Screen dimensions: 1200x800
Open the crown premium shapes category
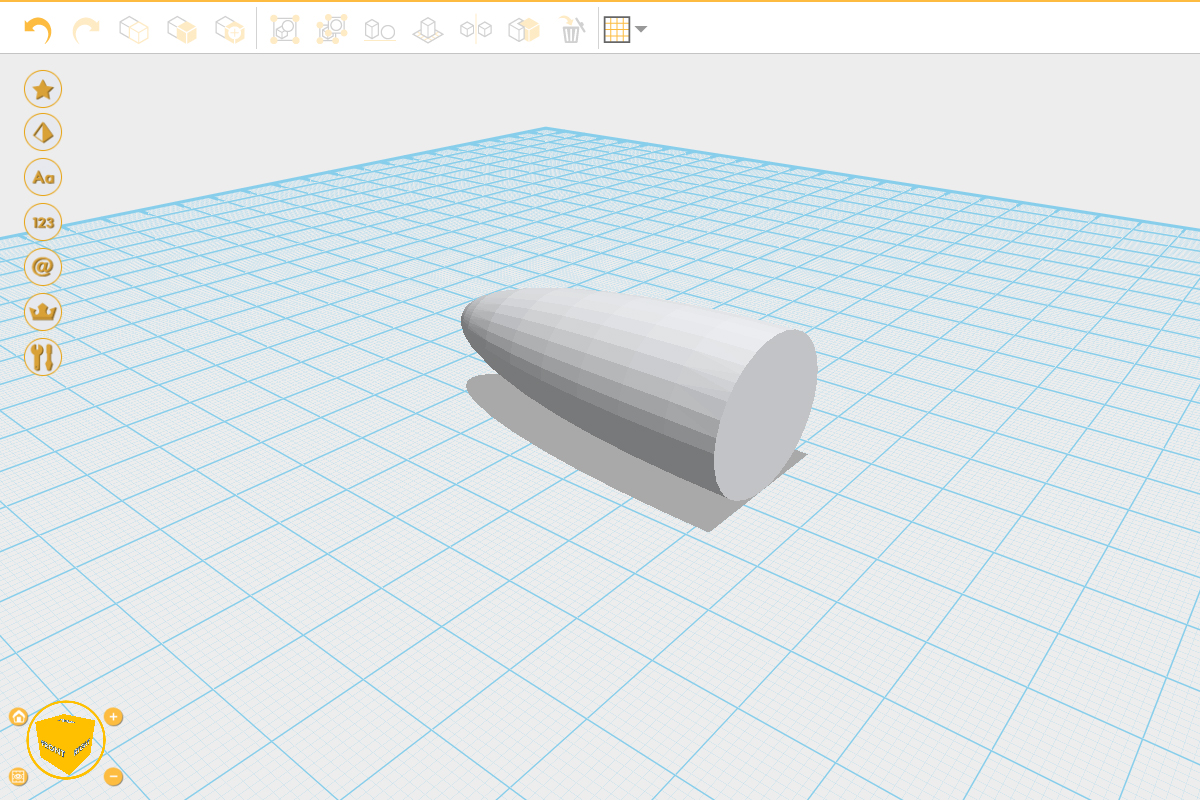(x=43, y=312)
